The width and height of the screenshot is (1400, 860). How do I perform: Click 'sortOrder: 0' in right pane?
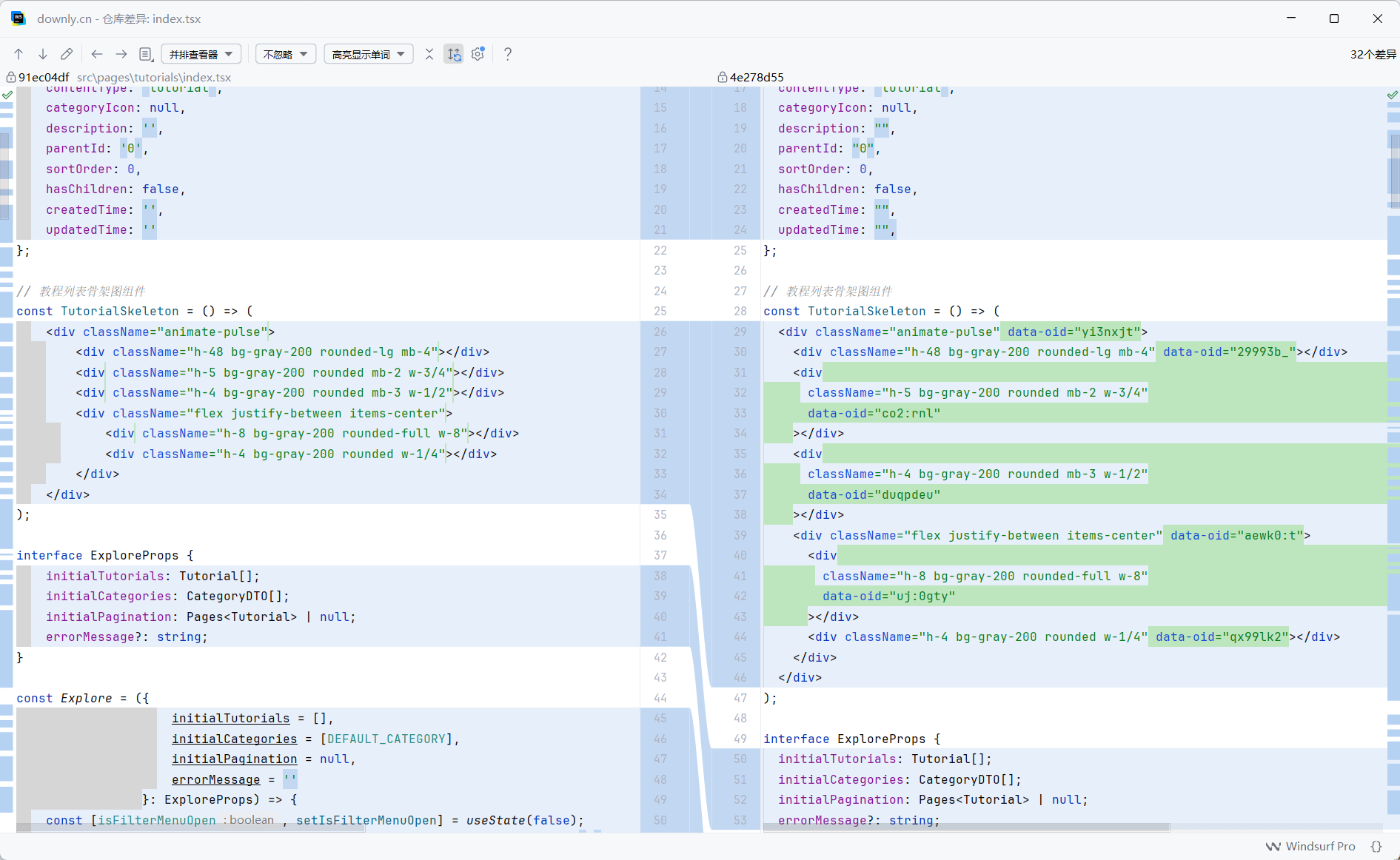[823, 169]
